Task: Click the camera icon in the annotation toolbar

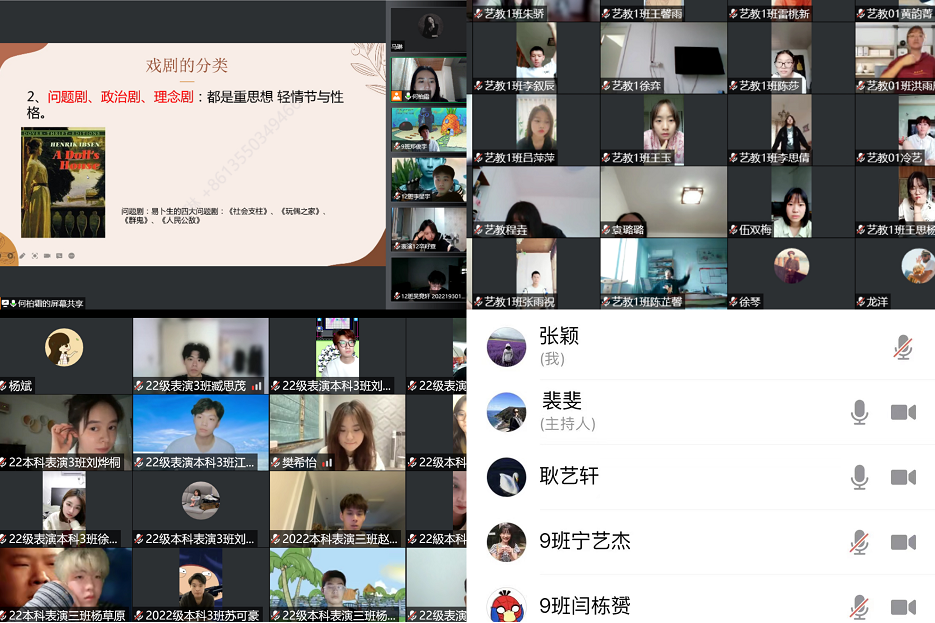Action: tap(47, 256)
